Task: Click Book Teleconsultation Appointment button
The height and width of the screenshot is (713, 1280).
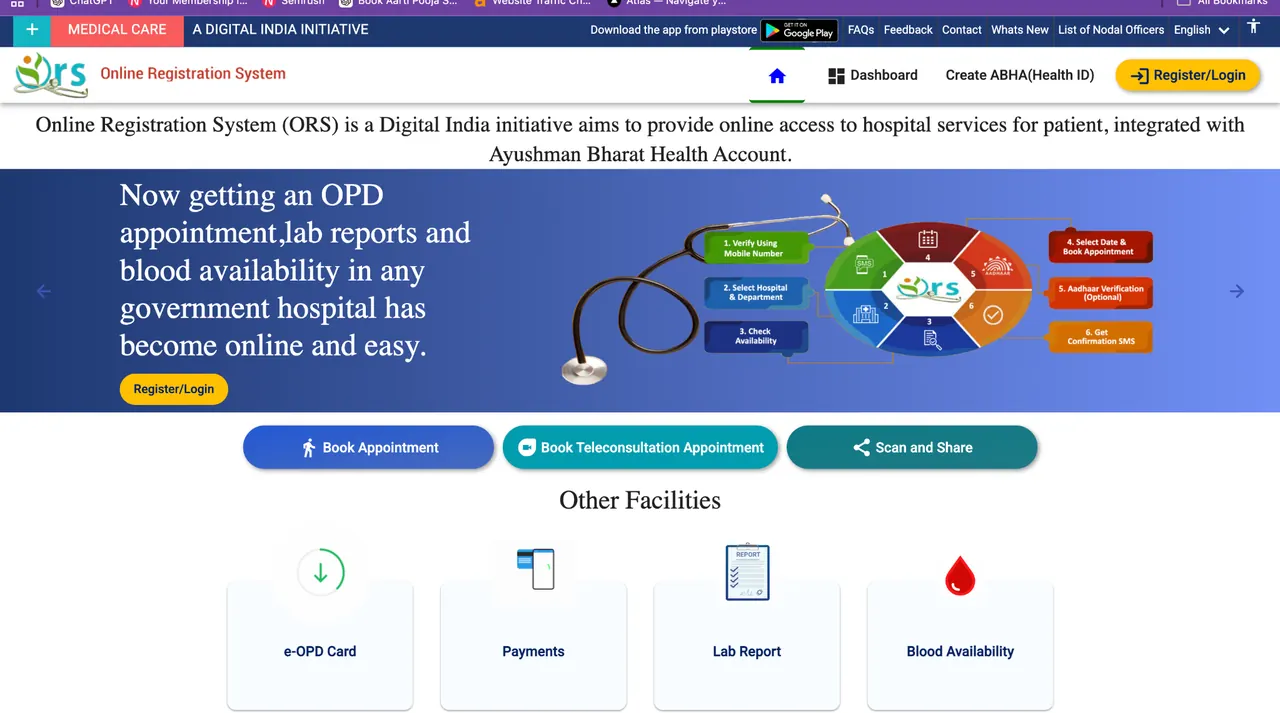Action: tap(641, 447)
